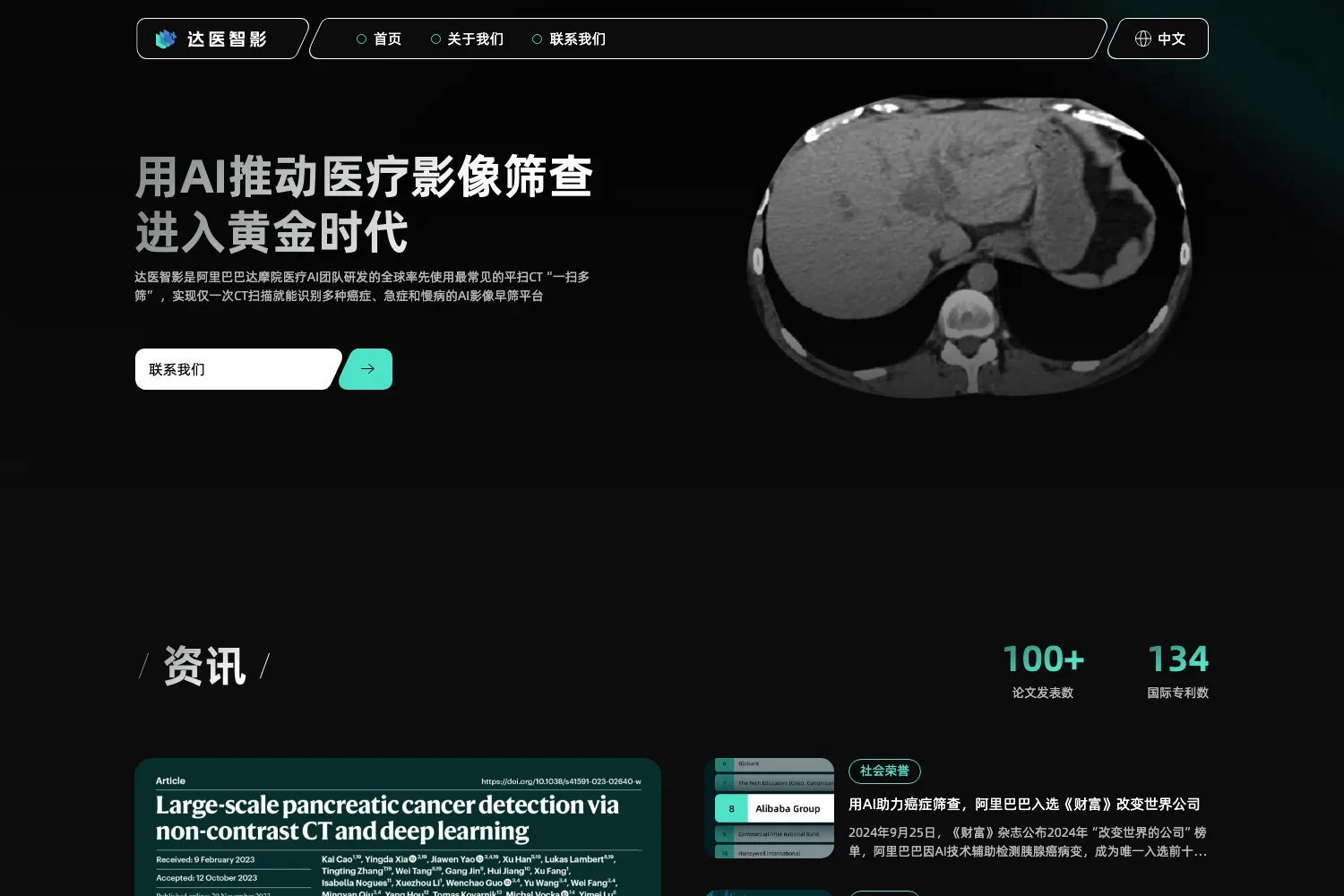Viewport: 1344px width, 896px height.
Task: Open the 首页 navigation item
Action: [379, 39]
